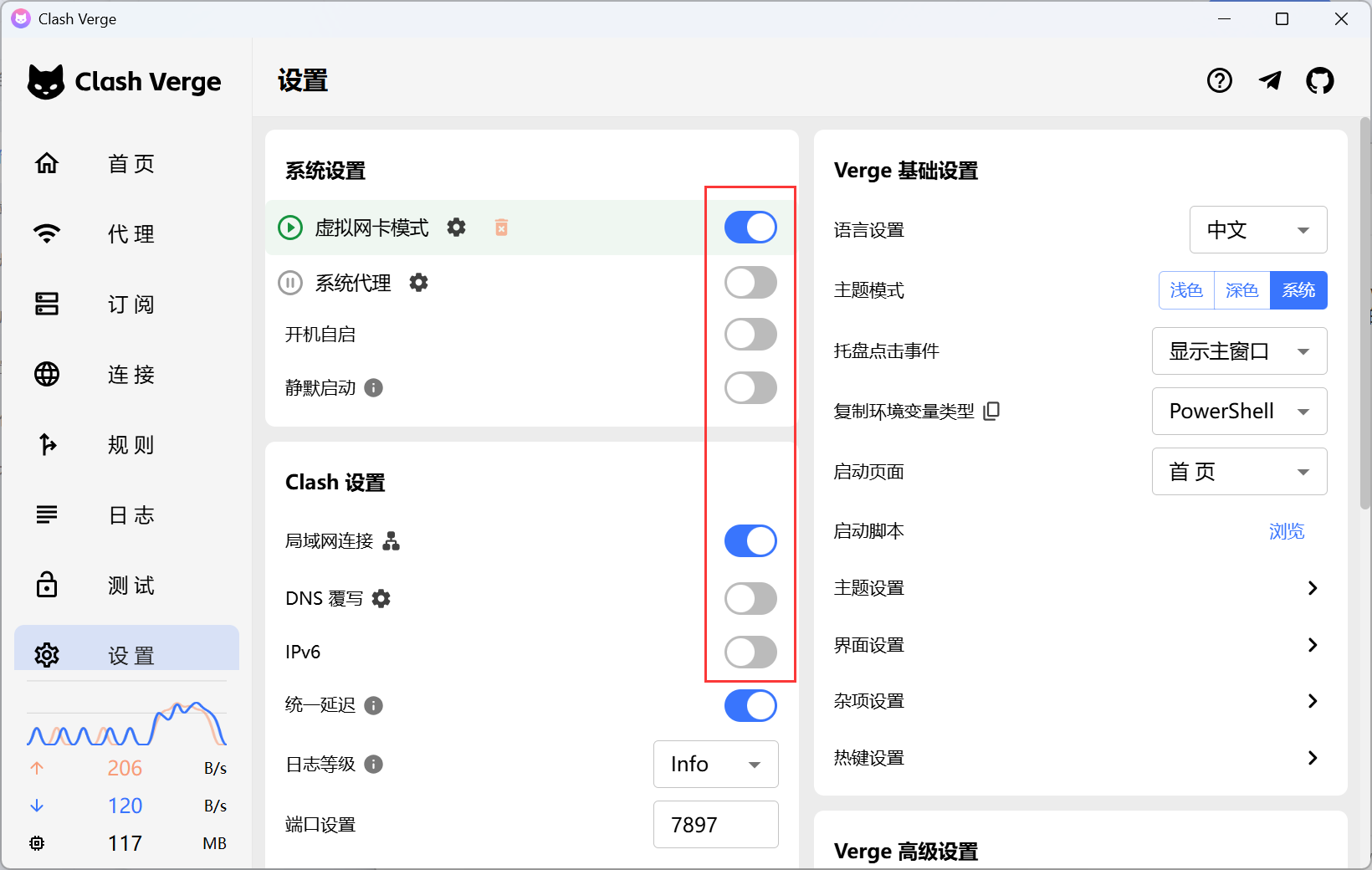Expand the 主题设置 row
The image size is (1372, 870).
point(1080,588)
